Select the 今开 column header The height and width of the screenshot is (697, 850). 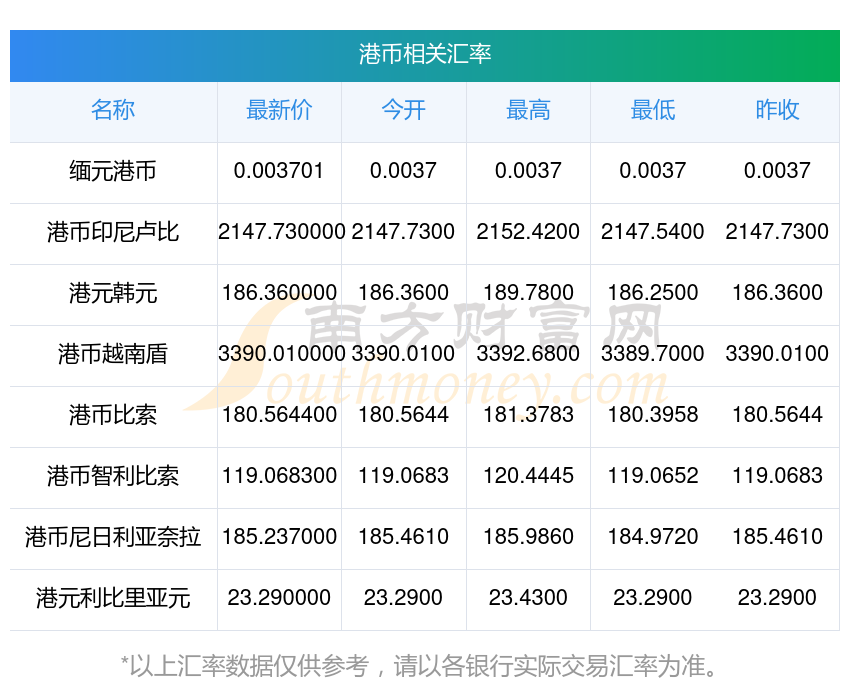click(403, 110)
